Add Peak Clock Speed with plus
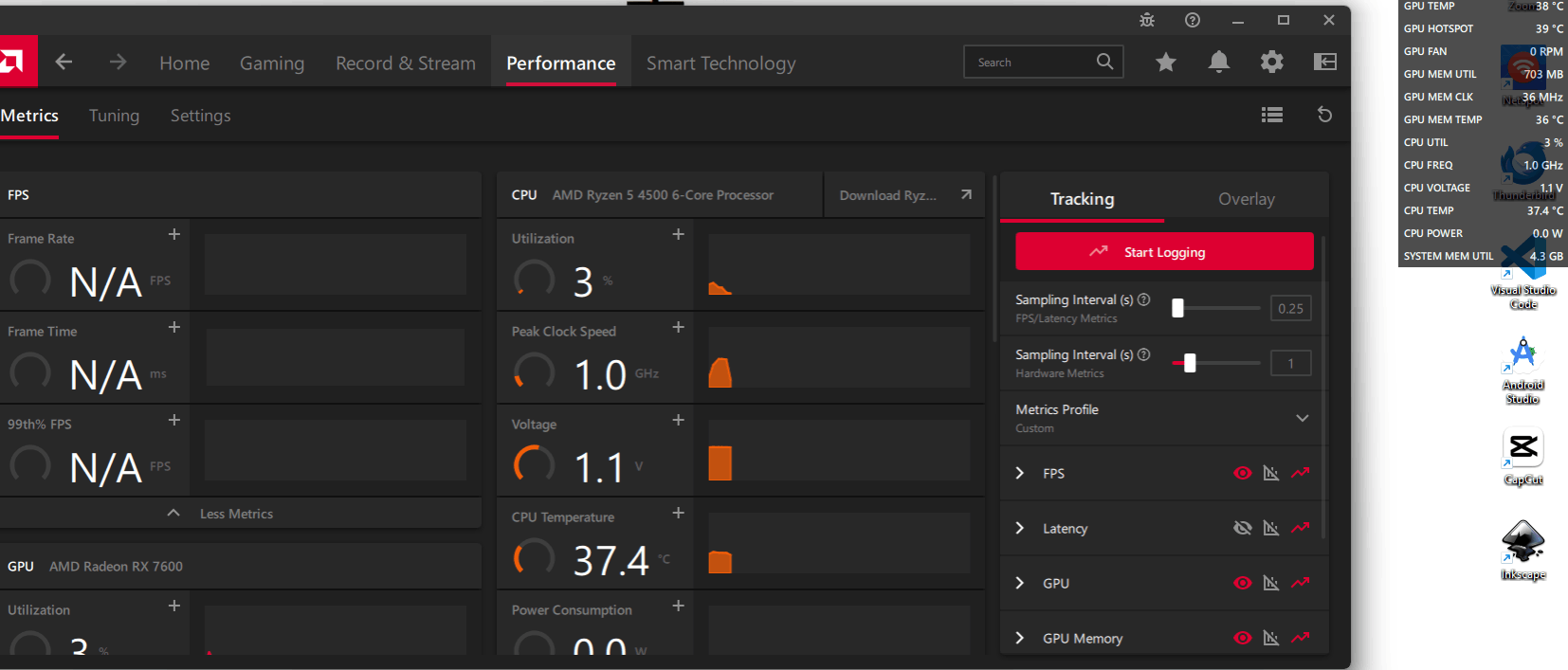This screenshot has width=1568, height=670. (679, 327)
